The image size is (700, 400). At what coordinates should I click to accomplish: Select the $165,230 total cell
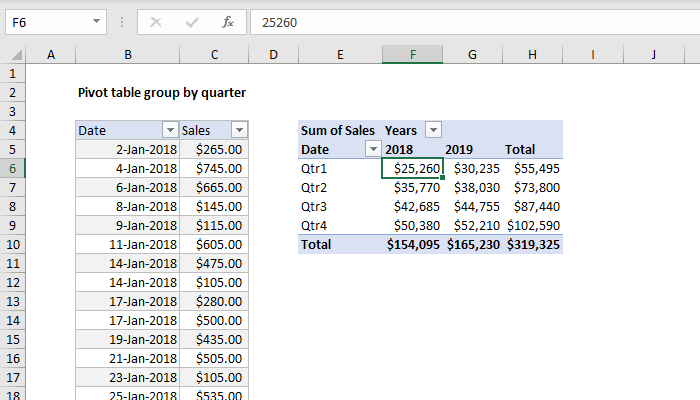473,244
